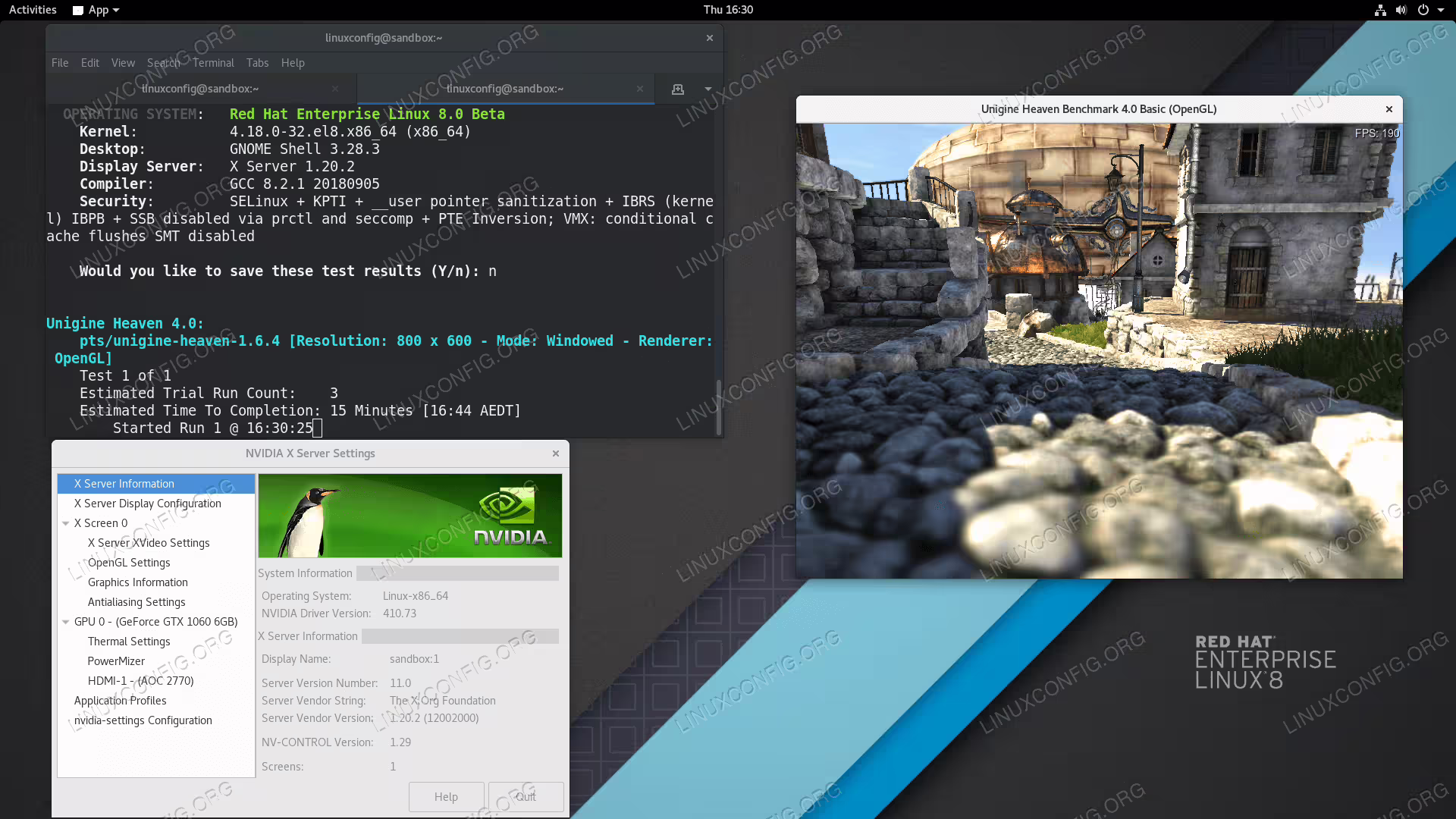This screenshot has width=1456, height=819.
Task: Click the Help button in NVIDIA settings
Action: coord(446,797)
